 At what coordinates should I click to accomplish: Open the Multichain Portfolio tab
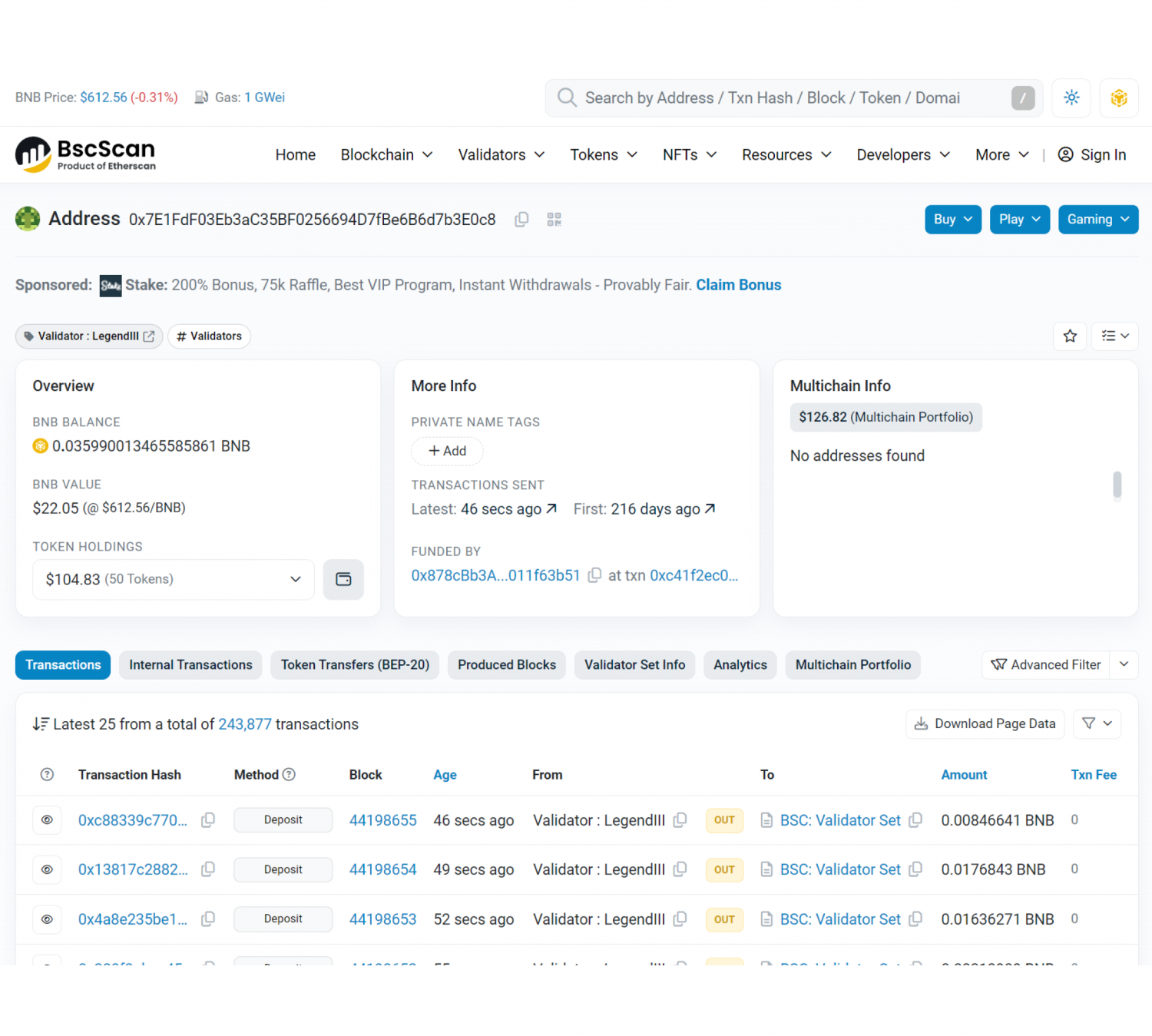(853, 665)
